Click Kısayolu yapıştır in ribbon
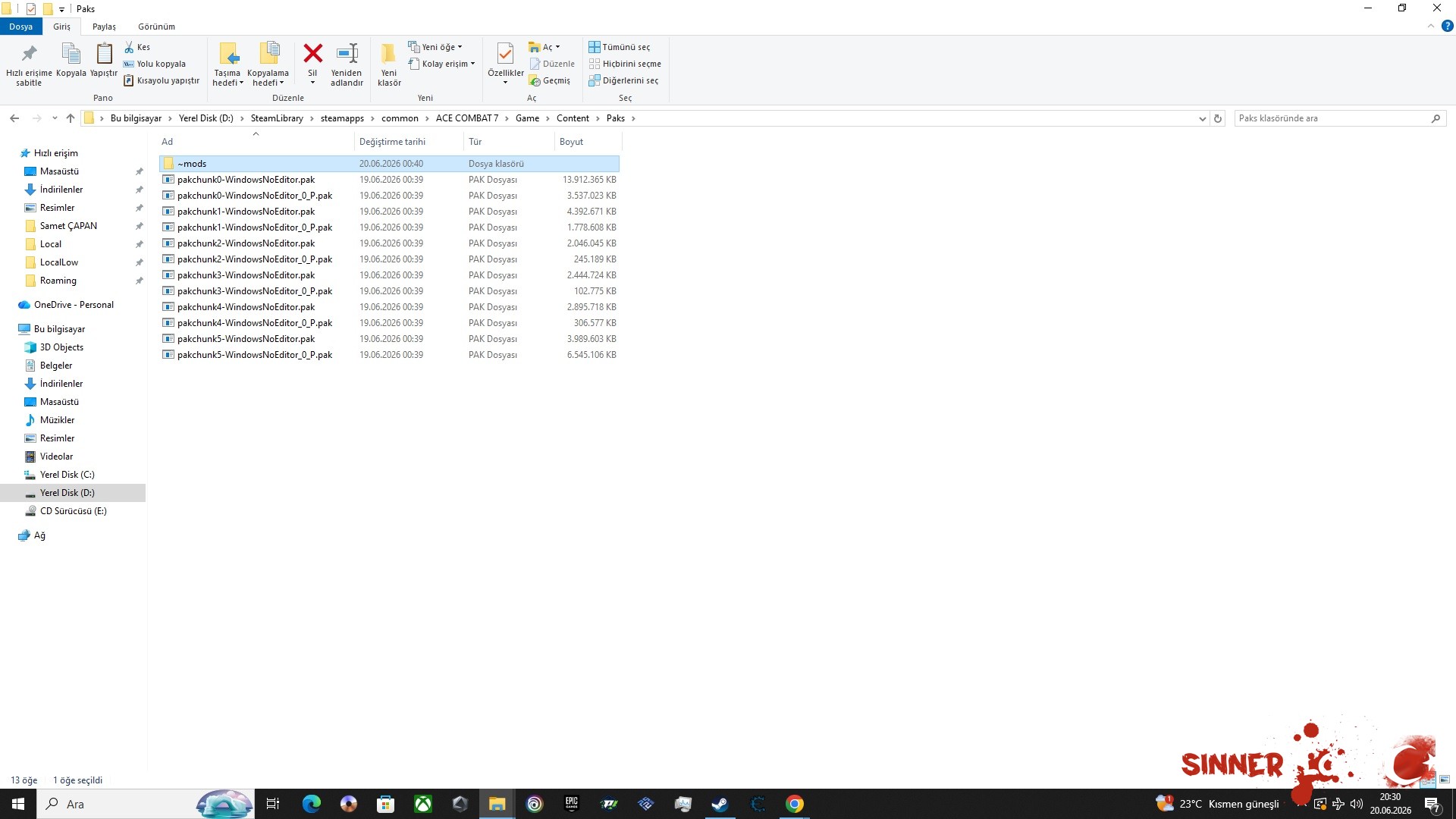Screen dimensions: 1456x819 162,80
